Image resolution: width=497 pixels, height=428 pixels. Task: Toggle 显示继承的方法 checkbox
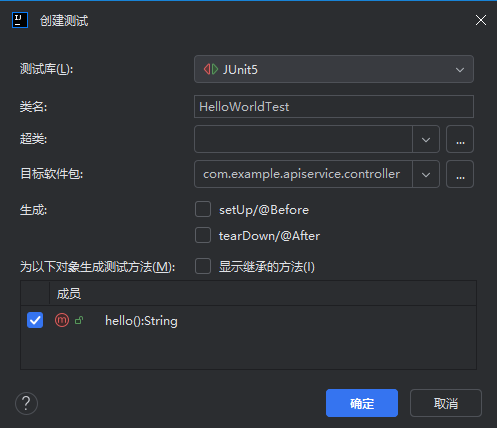point(203,266)
